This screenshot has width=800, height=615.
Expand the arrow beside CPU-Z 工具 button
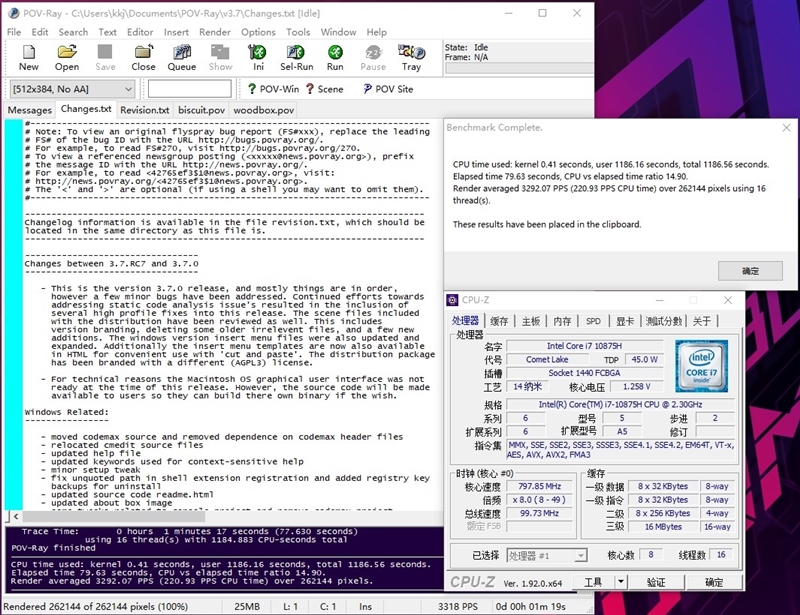[621, 582]
